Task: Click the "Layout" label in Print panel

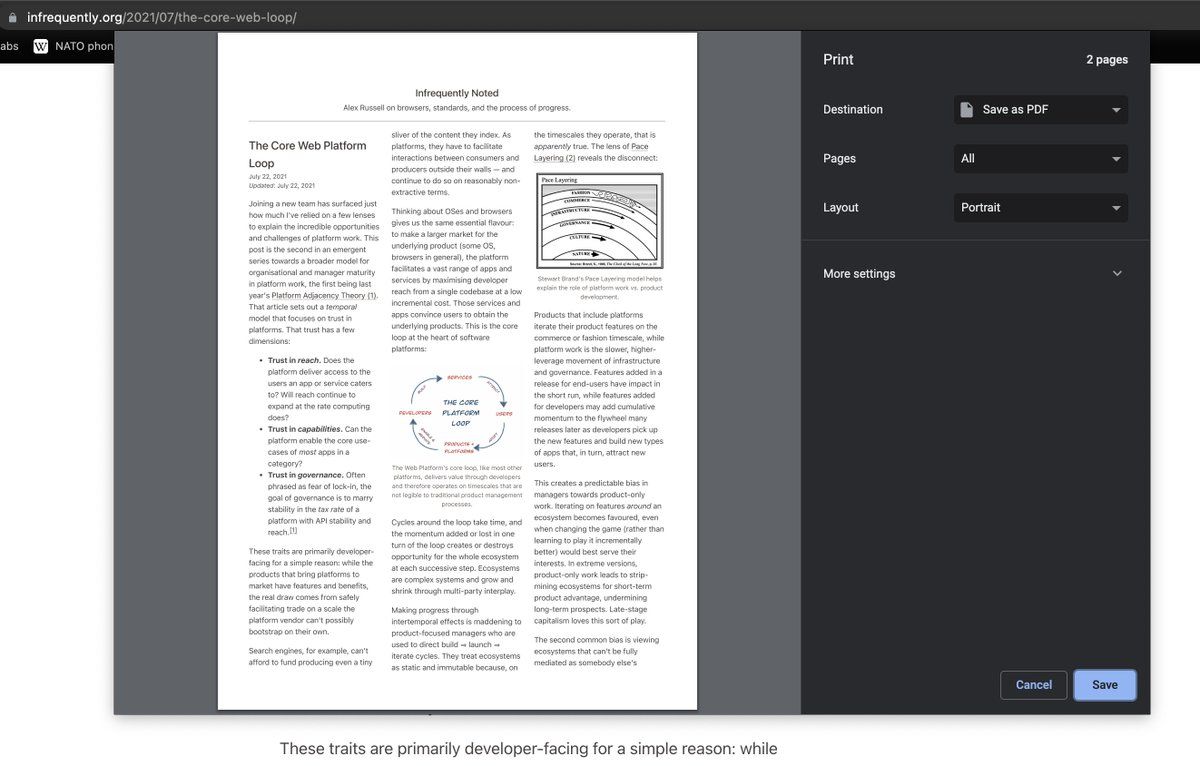Action: [841, 208]
